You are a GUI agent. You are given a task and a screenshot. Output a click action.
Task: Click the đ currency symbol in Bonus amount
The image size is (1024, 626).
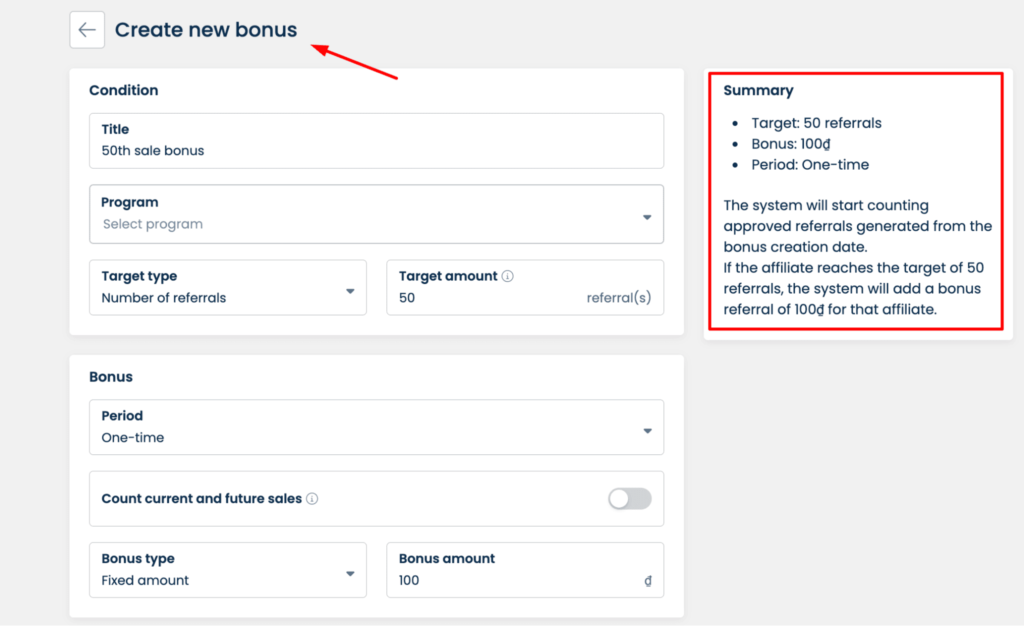(648, 581)
